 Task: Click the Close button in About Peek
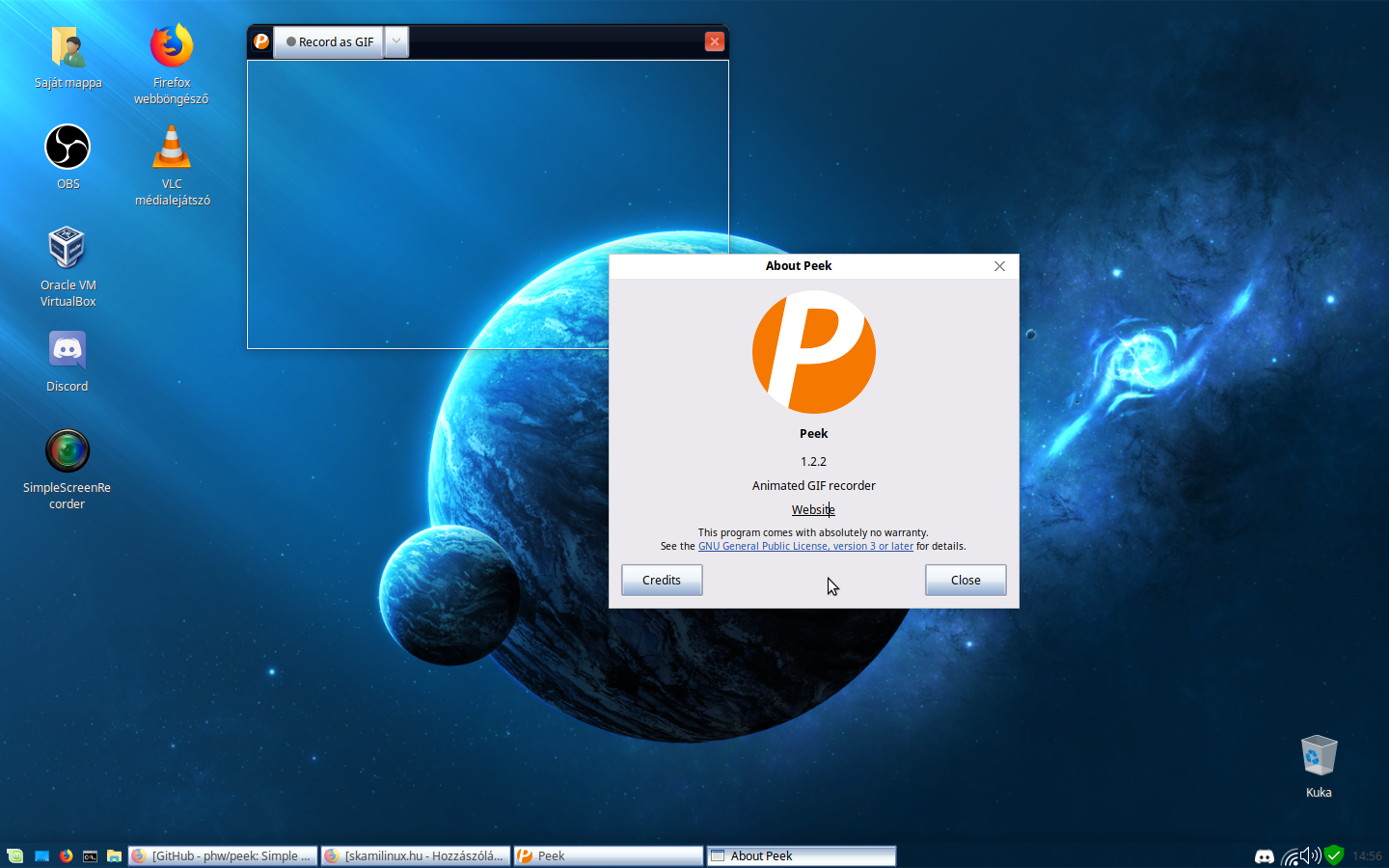pos(966,580)
